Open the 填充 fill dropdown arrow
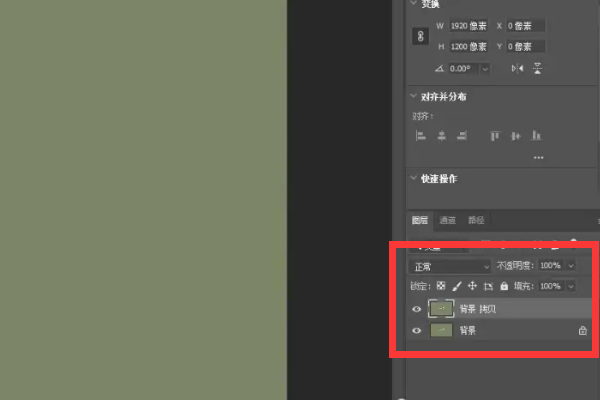 [x=572, y=286]
